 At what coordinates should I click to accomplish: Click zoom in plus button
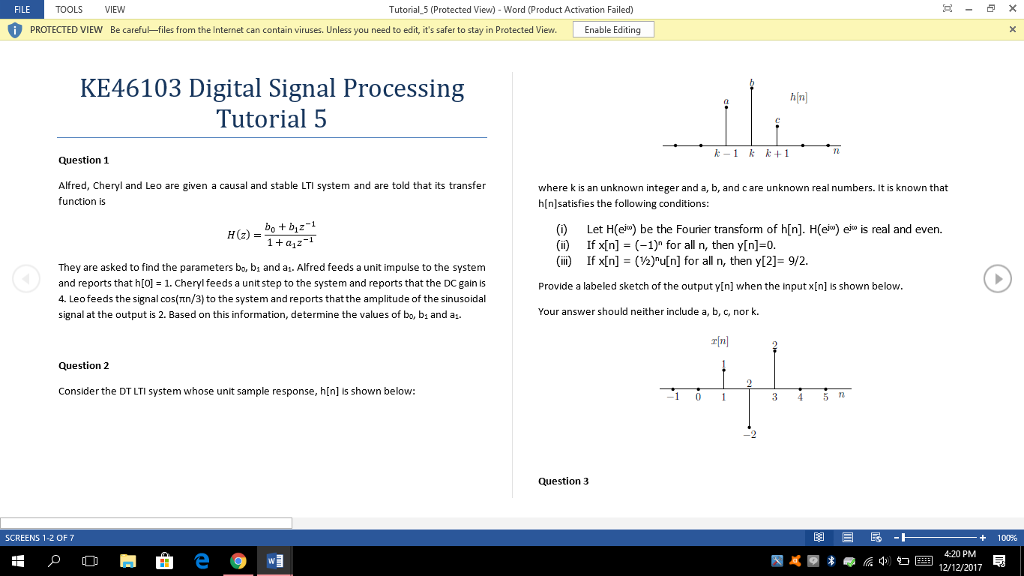pyautogui.click(x=983, y=538)
